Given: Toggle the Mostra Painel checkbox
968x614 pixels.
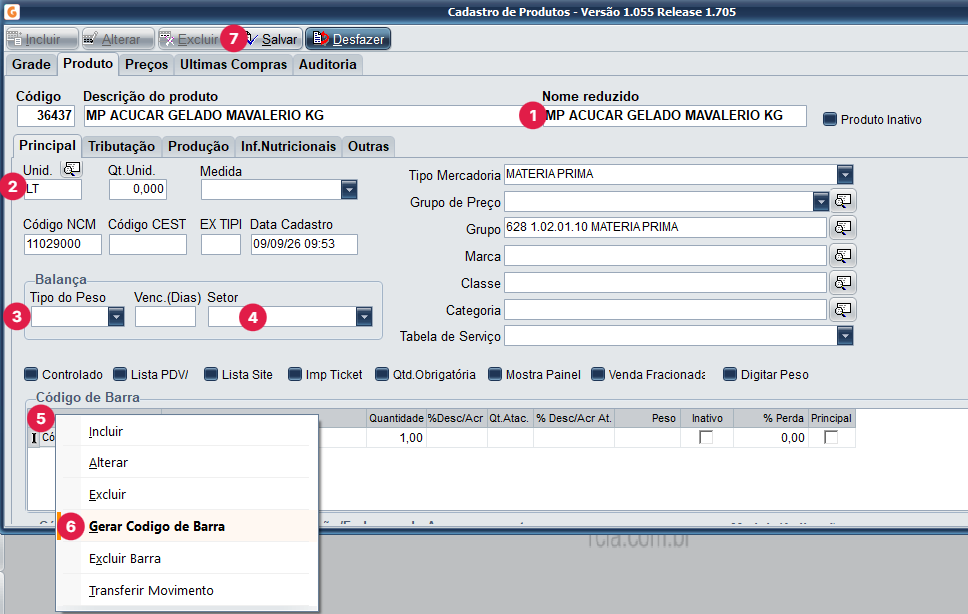Looking at the screenshot, I should click(x=494, y=374).
